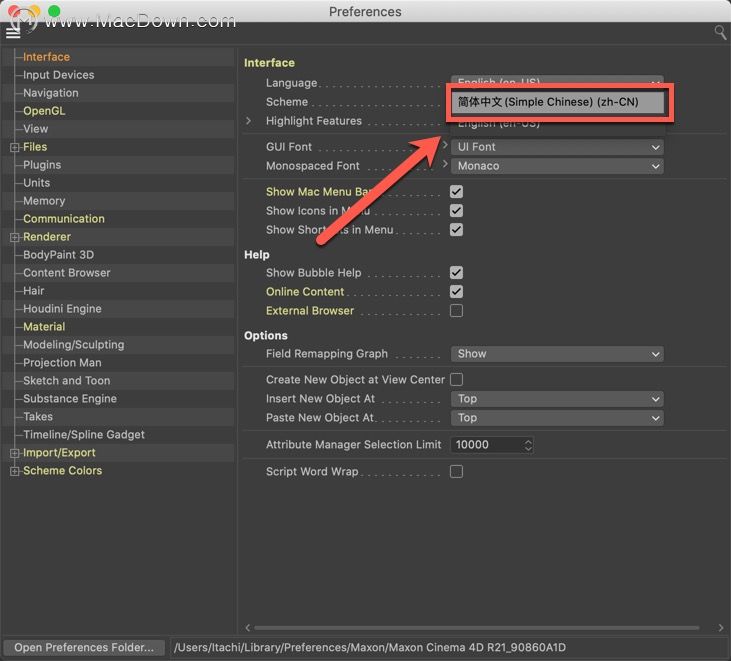The image size is (731, 661).
Task: Select View category
Action: point(35,129)
